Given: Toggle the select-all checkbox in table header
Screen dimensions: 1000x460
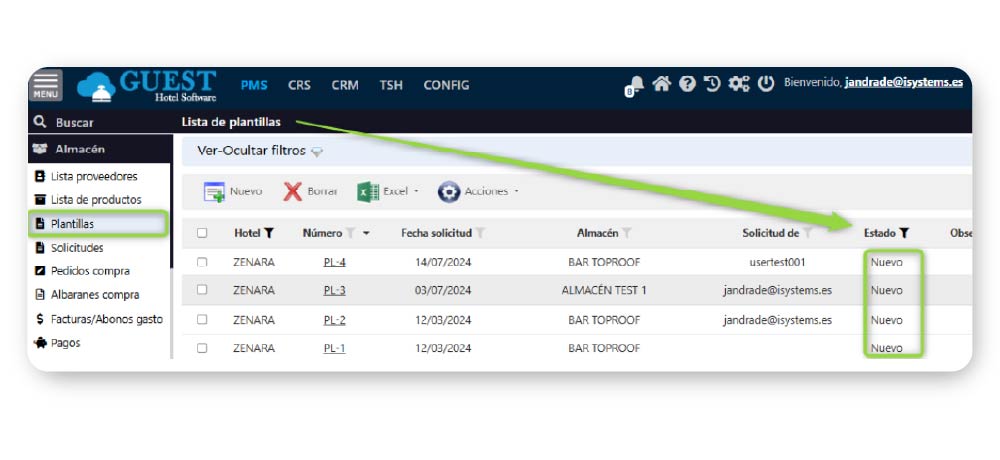Looking at the screenshot, I should click(202, 233).
